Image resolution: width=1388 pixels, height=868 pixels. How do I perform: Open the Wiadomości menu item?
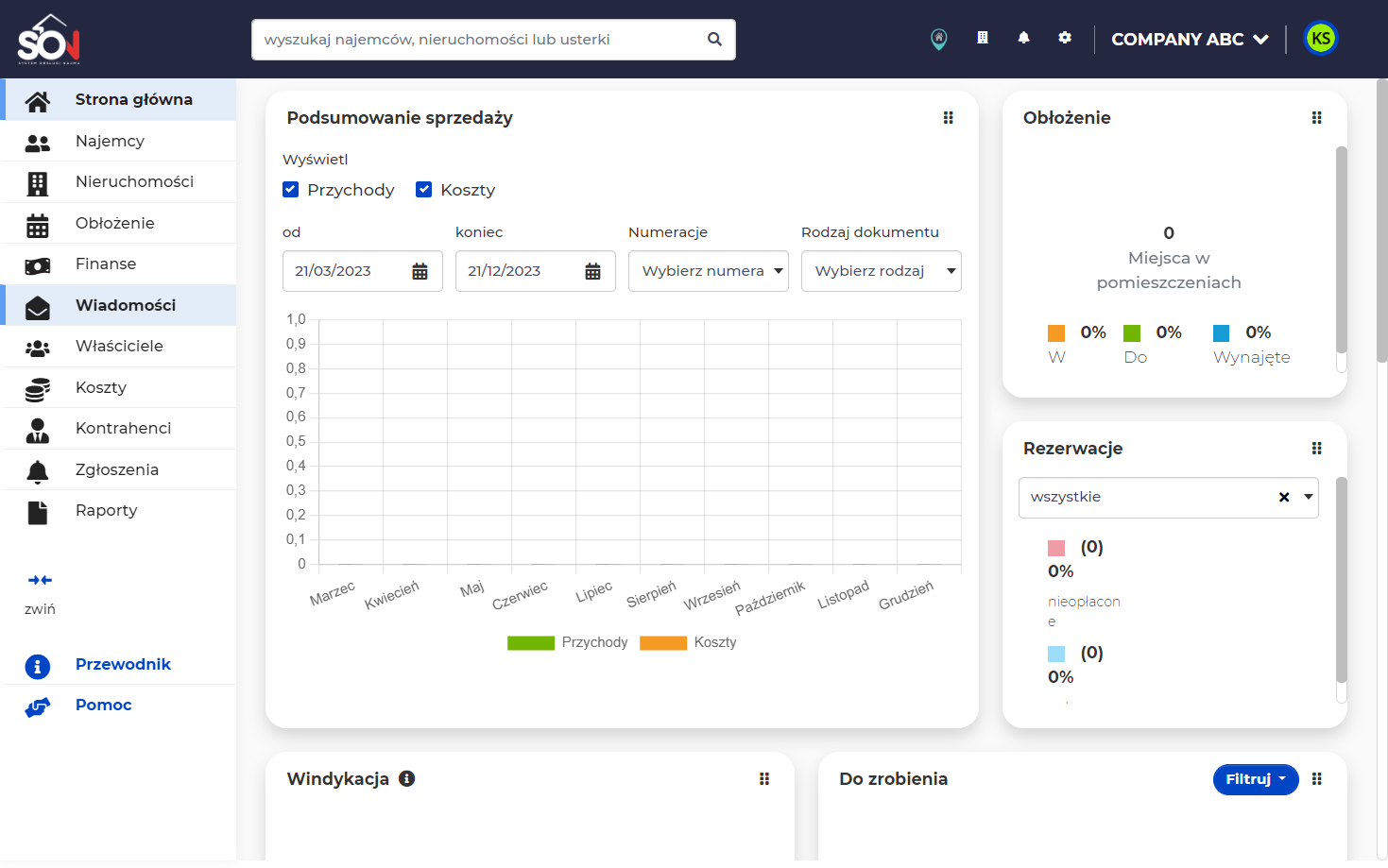click(x=120, y=305)
